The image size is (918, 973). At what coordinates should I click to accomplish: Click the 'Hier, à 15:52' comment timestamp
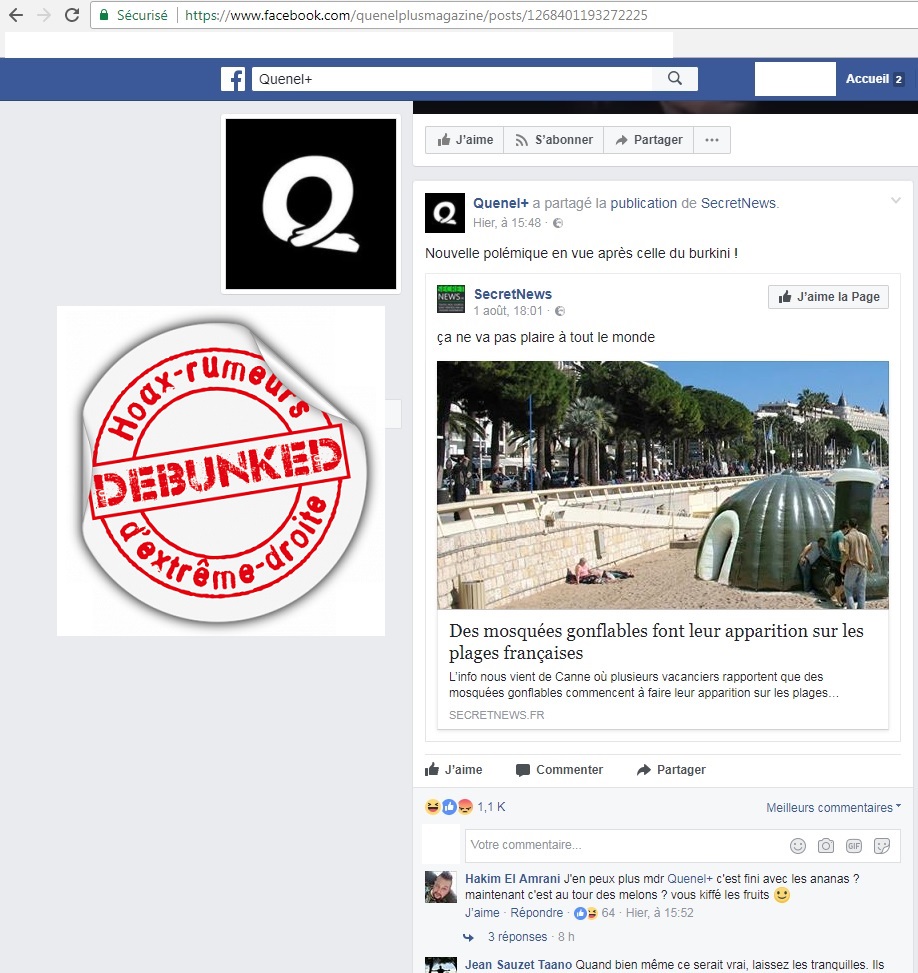point(660,913)
